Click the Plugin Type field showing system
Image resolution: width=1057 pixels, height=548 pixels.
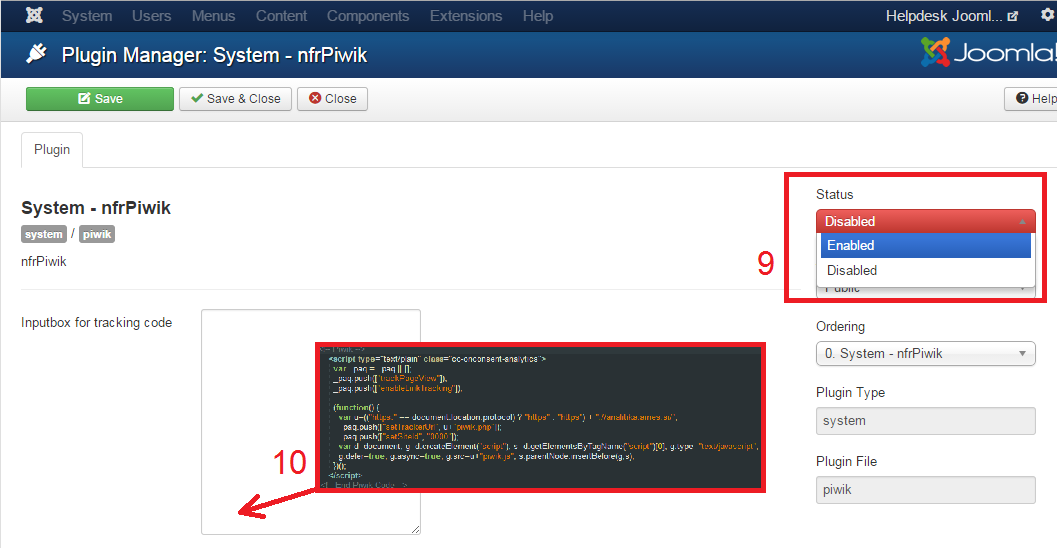(926, 421)
